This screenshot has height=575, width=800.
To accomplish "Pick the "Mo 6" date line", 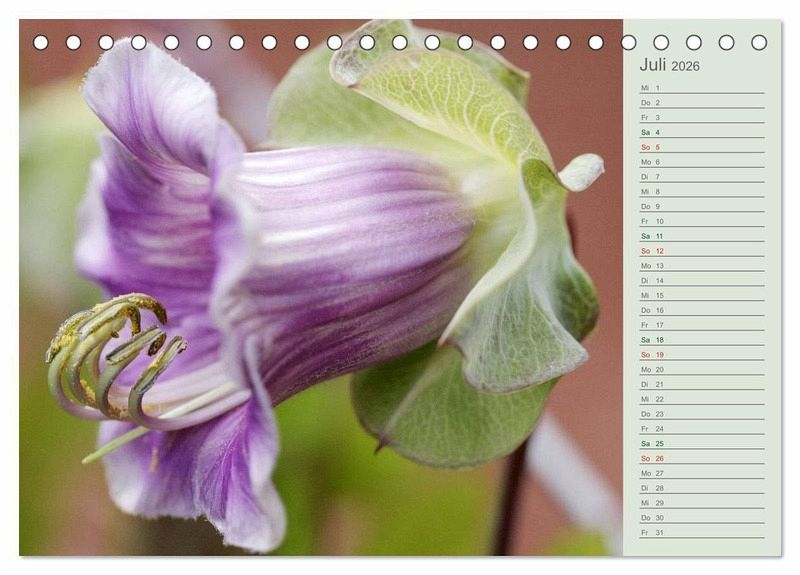I will click(702, 162).
